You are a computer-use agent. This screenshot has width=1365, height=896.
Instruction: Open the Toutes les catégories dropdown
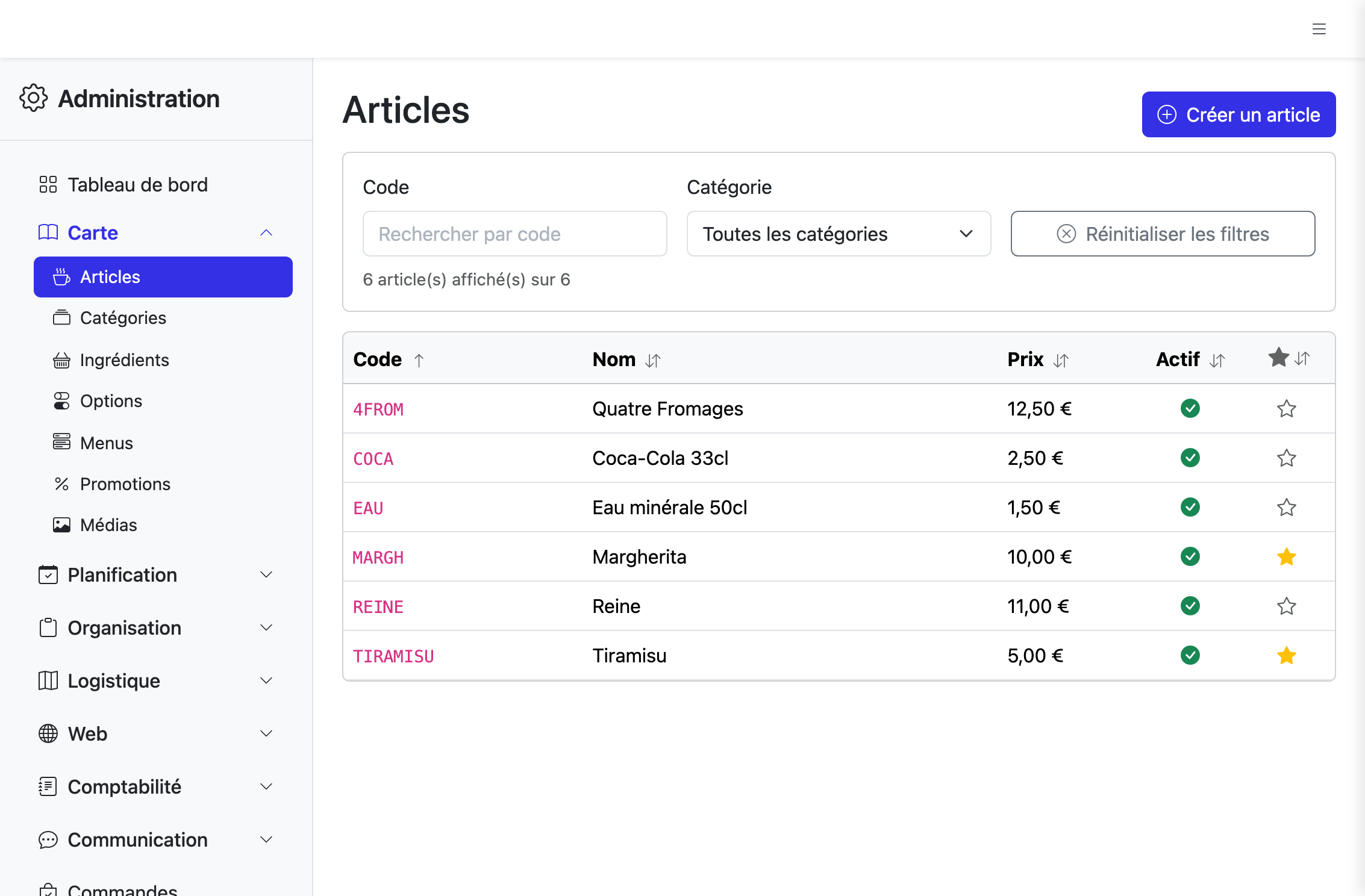point(839,234)
